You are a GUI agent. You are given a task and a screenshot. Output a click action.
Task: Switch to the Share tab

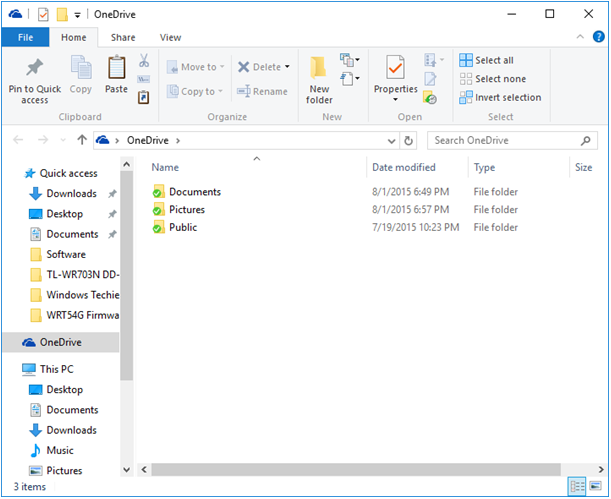coord(123,38)
